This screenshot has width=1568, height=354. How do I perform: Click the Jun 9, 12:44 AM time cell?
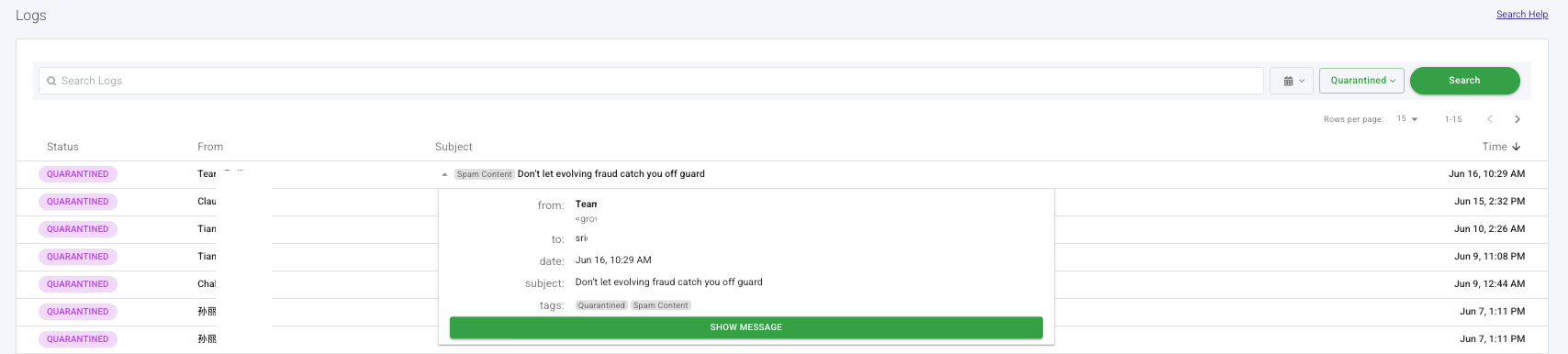(1489, 284)
